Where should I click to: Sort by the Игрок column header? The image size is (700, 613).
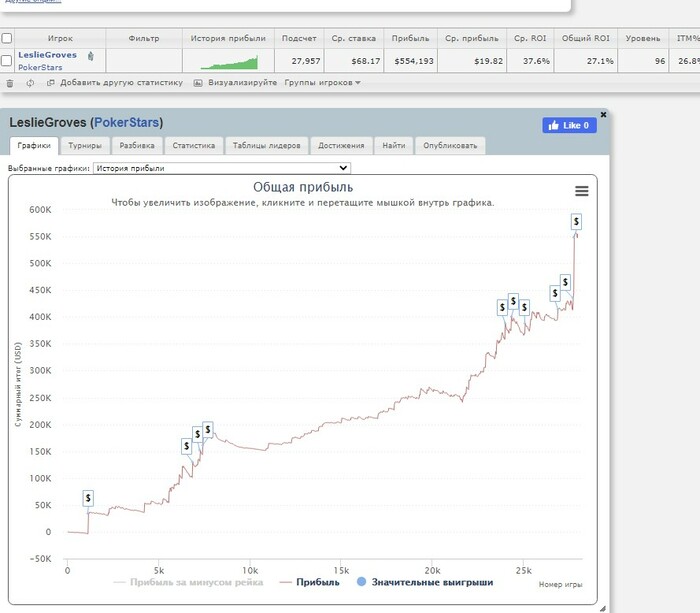(60, 38)
